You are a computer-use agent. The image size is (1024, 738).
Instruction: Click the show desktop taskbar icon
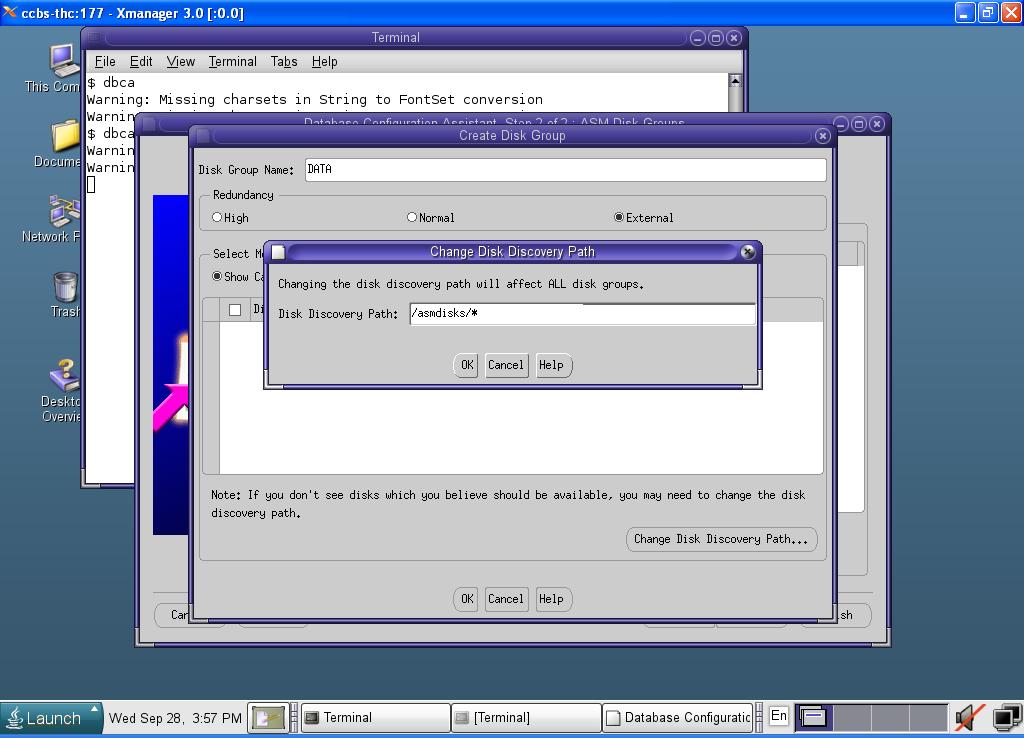tap(269, 717)
